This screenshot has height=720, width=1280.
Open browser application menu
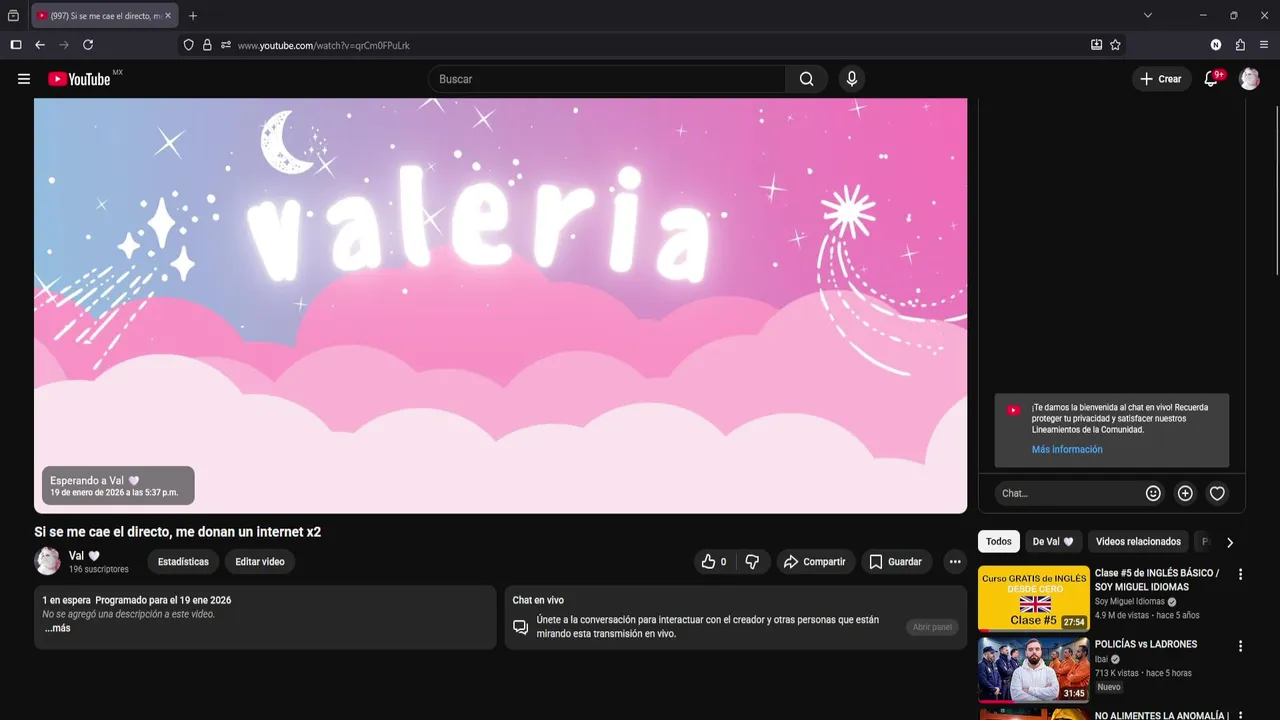tap(1264, 45)
